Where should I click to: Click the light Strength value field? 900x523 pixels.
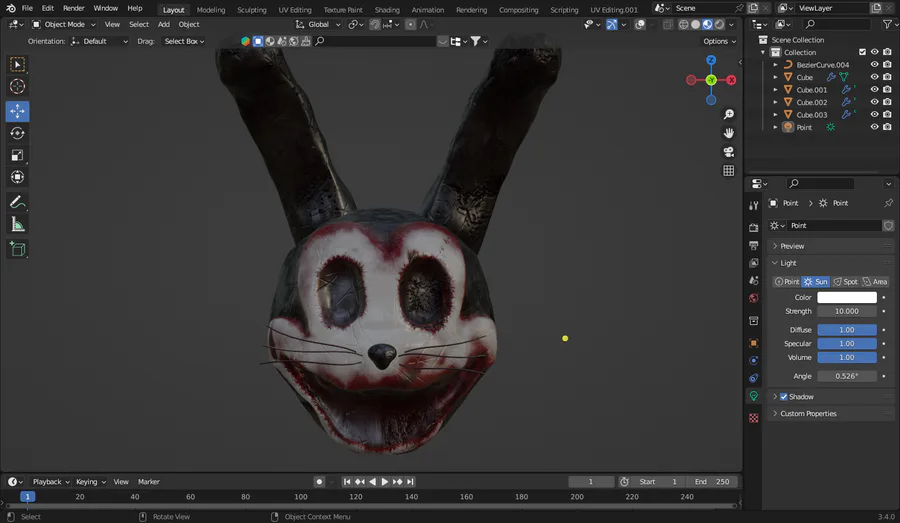coord(847,311)
